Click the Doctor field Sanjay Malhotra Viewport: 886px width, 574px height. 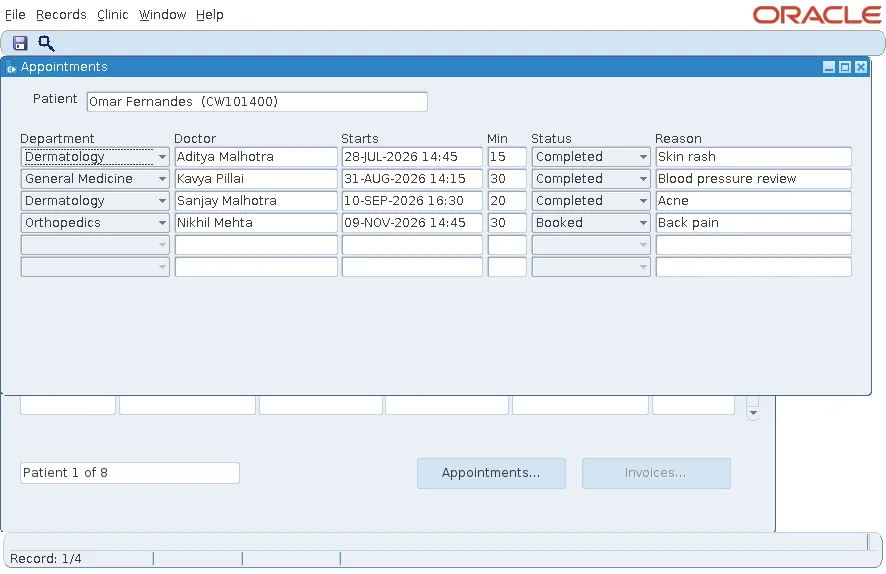pos(256,201)
